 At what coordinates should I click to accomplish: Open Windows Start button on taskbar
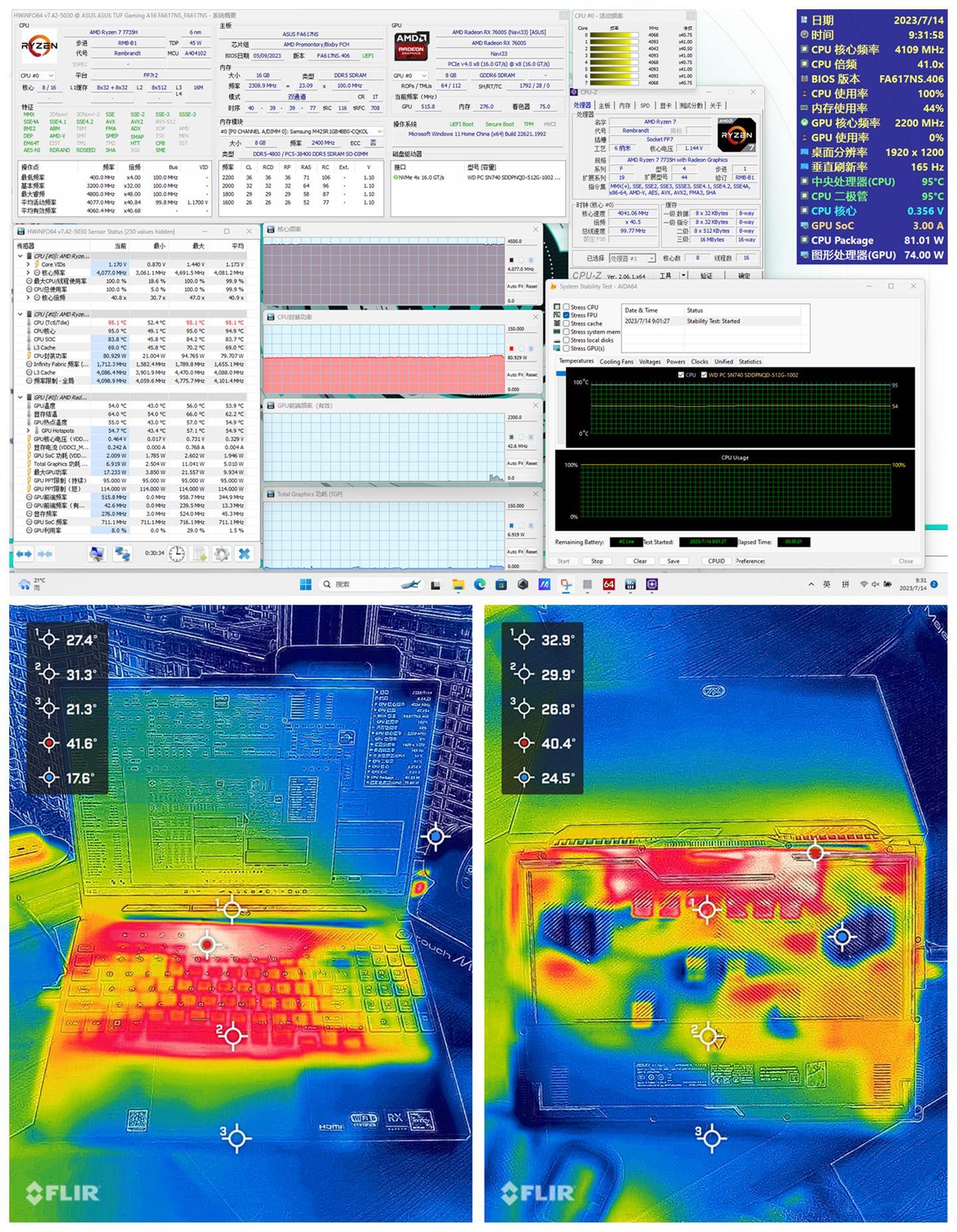[305, 584]
